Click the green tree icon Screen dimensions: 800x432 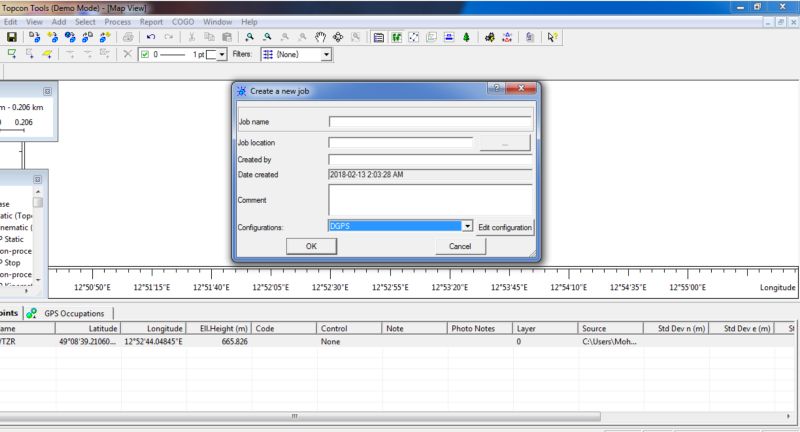coord(466,37)
